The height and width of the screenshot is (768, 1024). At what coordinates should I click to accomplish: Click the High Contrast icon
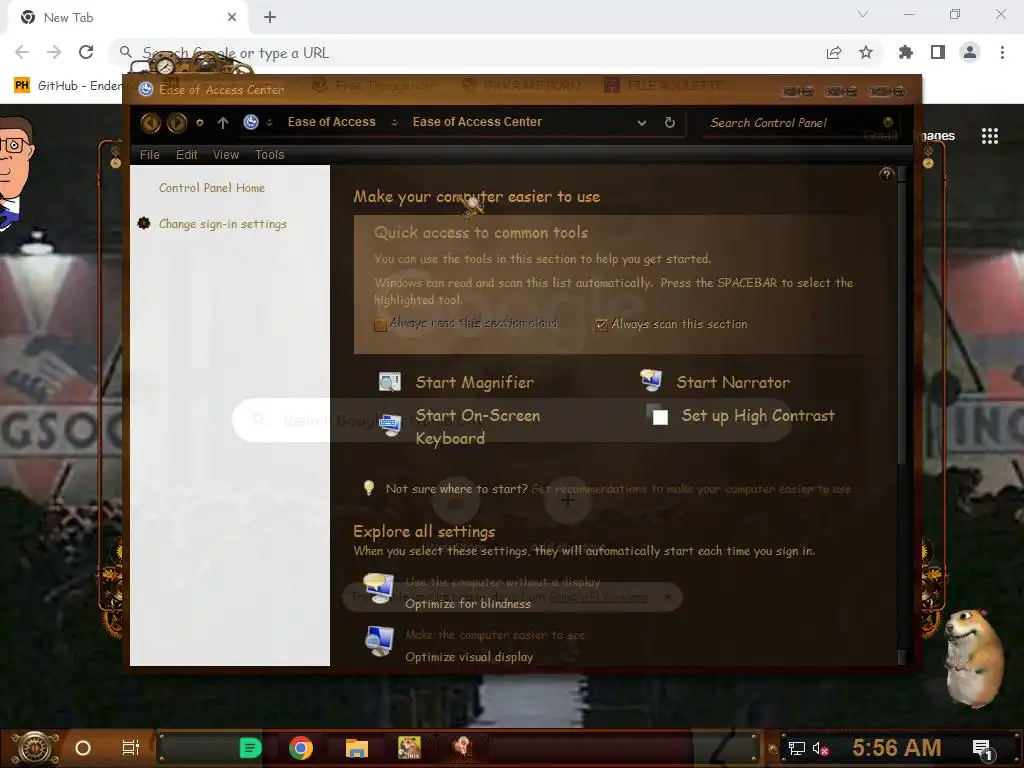coord(657,415)
